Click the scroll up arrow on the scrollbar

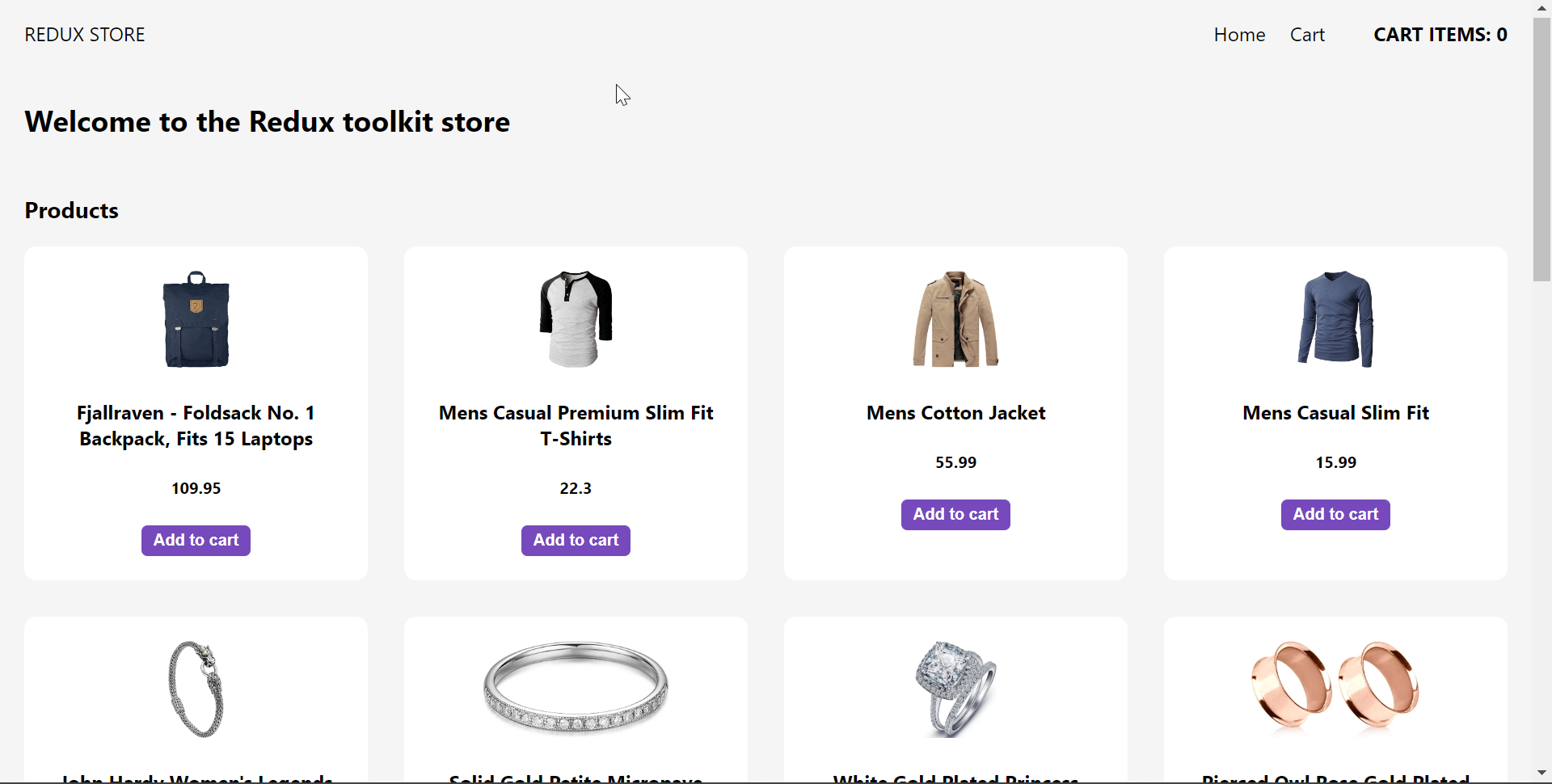[1542, 7]
